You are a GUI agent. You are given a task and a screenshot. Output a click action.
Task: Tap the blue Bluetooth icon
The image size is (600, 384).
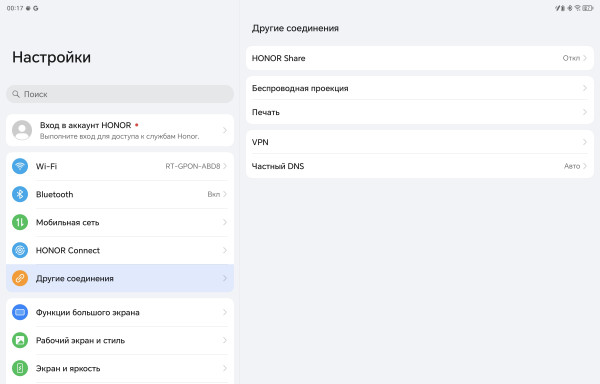[20, 194]
